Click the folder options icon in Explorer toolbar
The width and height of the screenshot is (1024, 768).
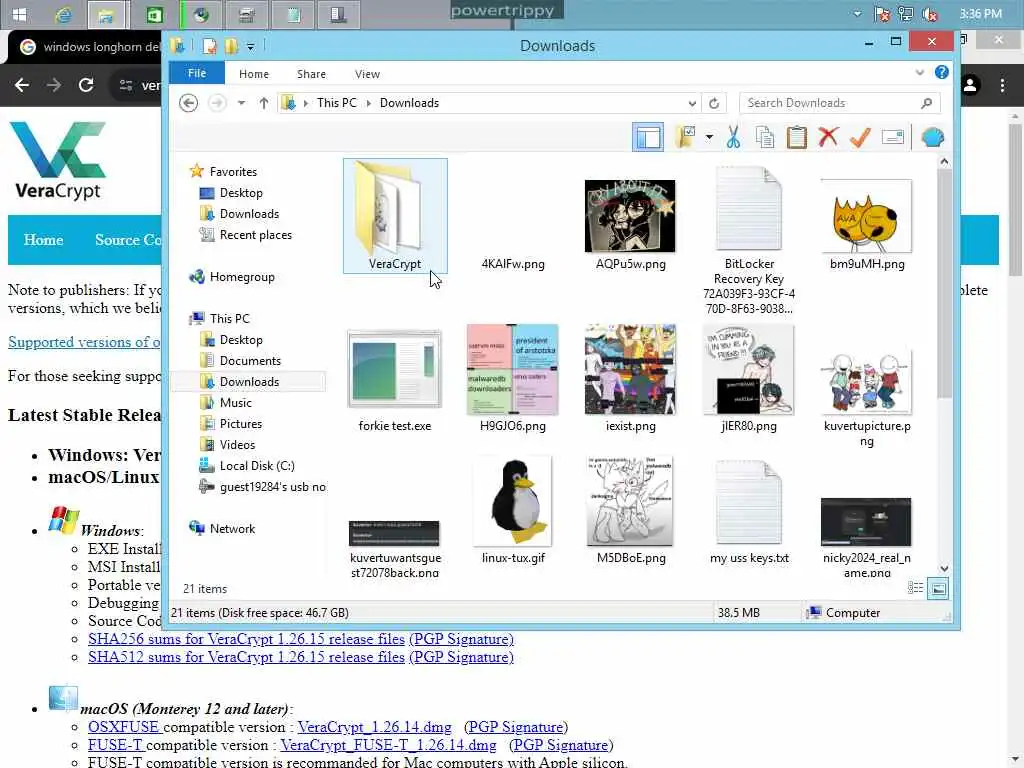[x=686, y=137]
